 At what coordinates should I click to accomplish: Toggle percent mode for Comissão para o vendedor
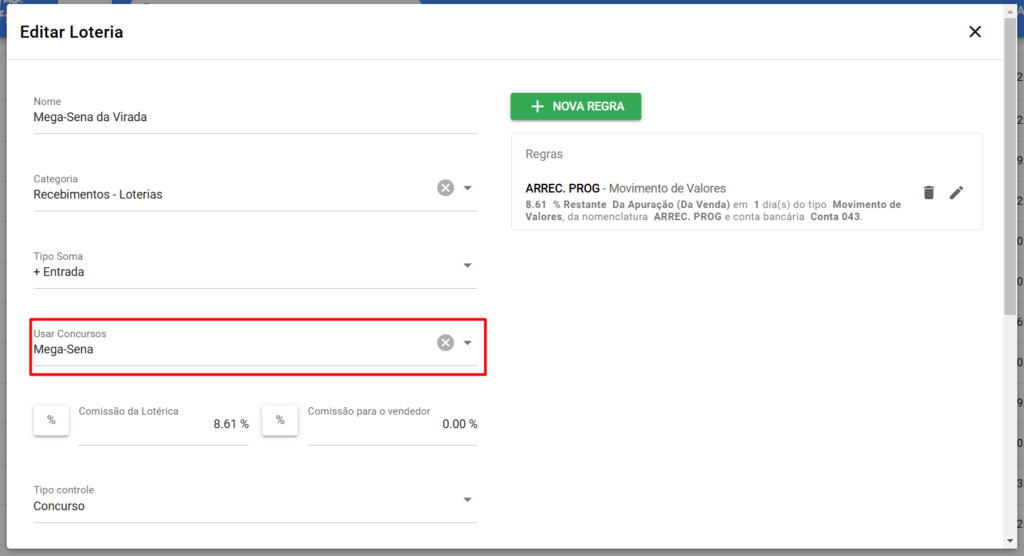280,421
